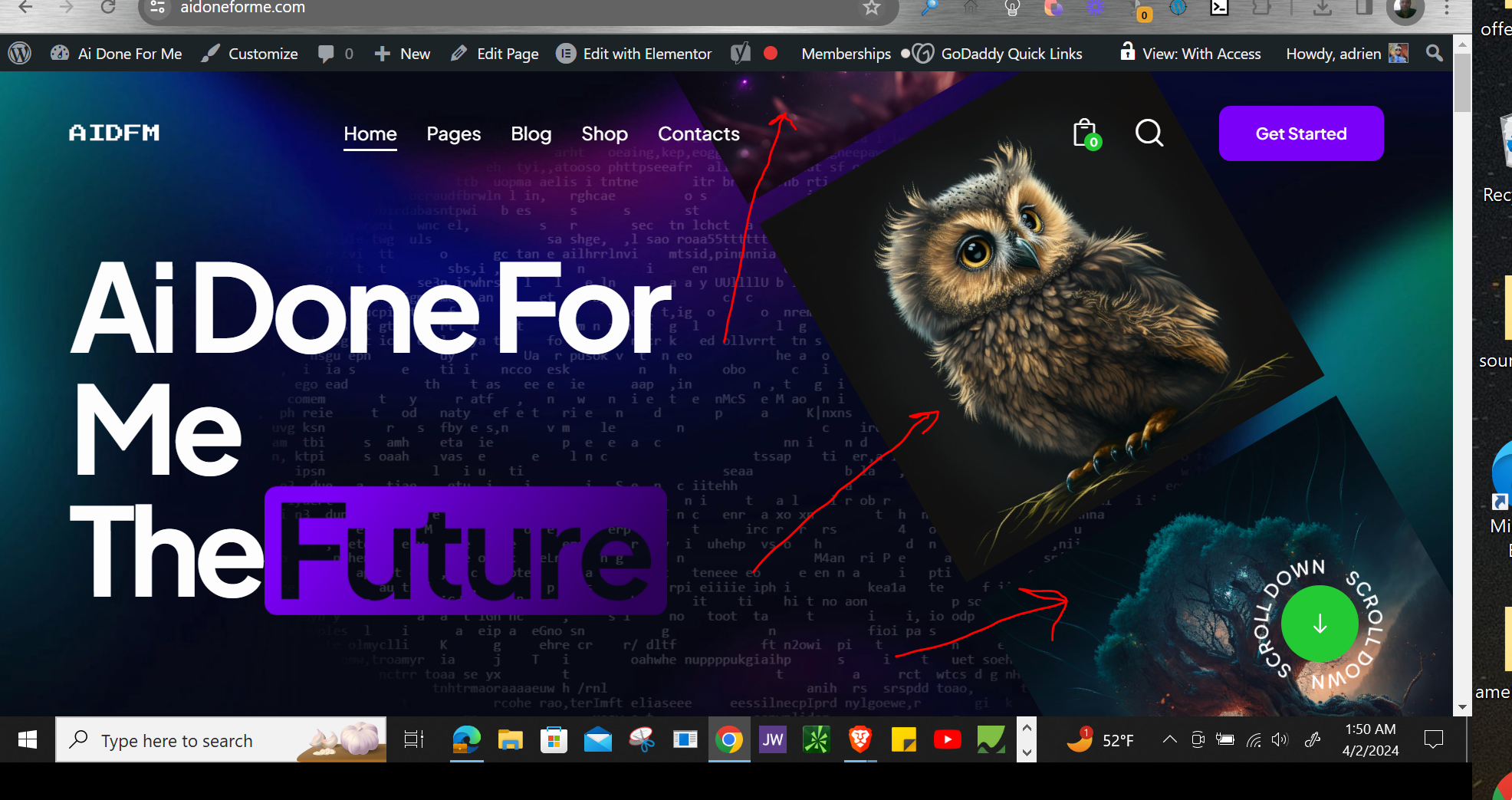Open the Ai Done For Me dashboard link
This screenshot has height=800, width=1512.
(x=117, y=54)
